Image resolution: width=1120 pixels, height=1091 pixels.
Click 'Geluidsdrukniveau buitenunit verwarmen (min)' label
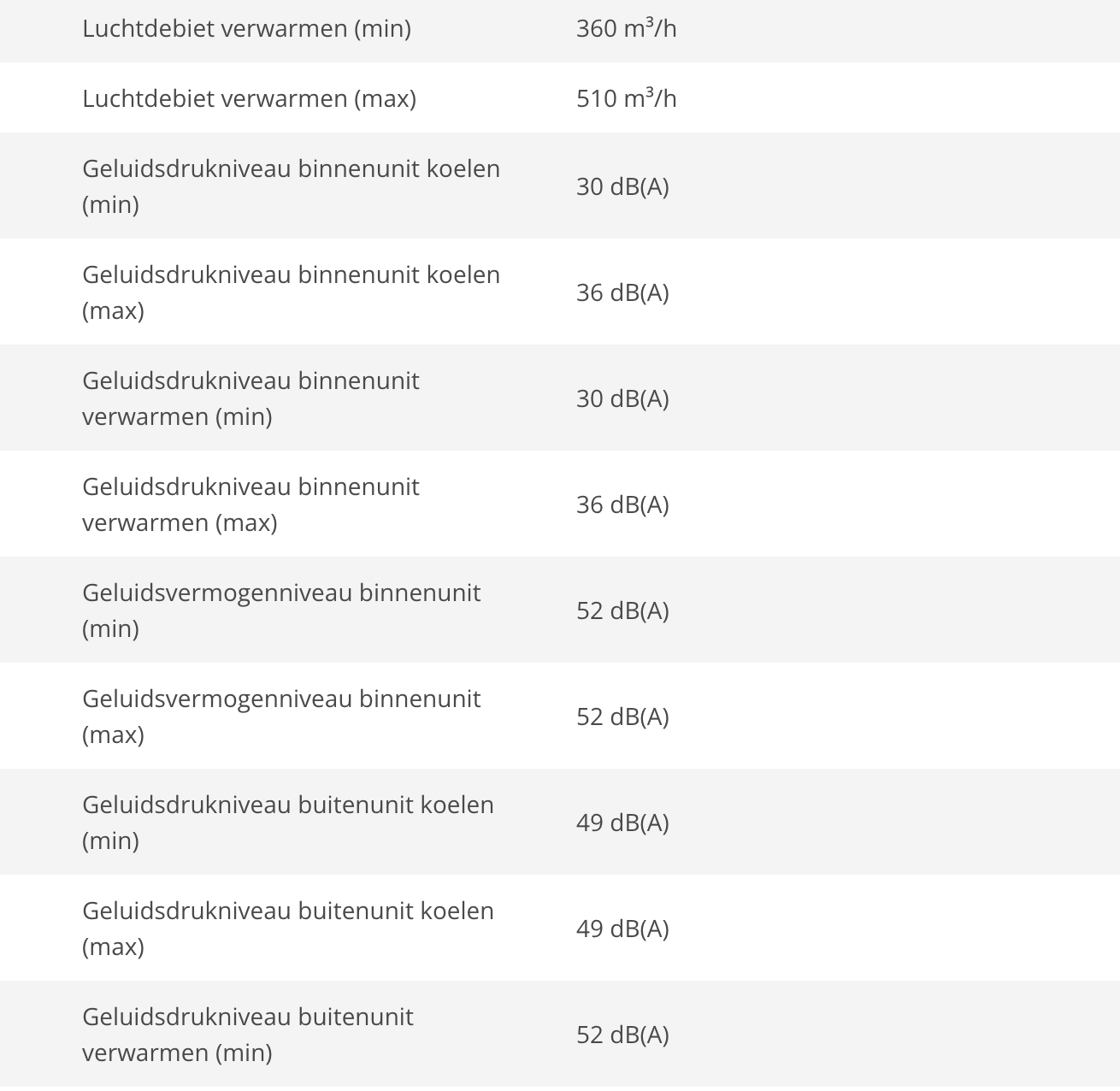pos(248,1035)
